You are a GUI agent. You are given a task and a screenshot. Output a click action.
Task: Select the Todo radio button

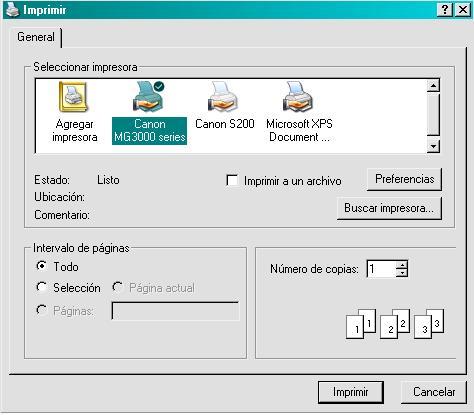point(41,266)
